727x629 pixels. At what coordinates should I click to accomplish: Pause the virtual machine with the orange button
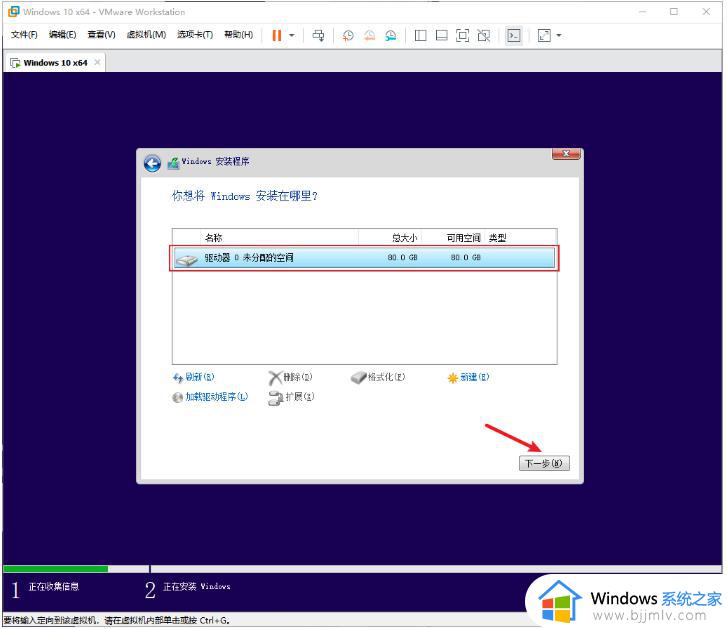click(276, 35)
